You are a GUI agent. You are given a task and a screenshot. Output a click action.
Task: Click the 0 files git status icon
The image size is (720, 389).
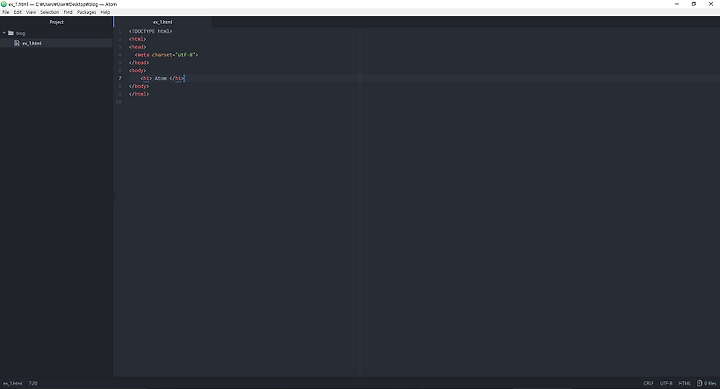tap(700, 383)
